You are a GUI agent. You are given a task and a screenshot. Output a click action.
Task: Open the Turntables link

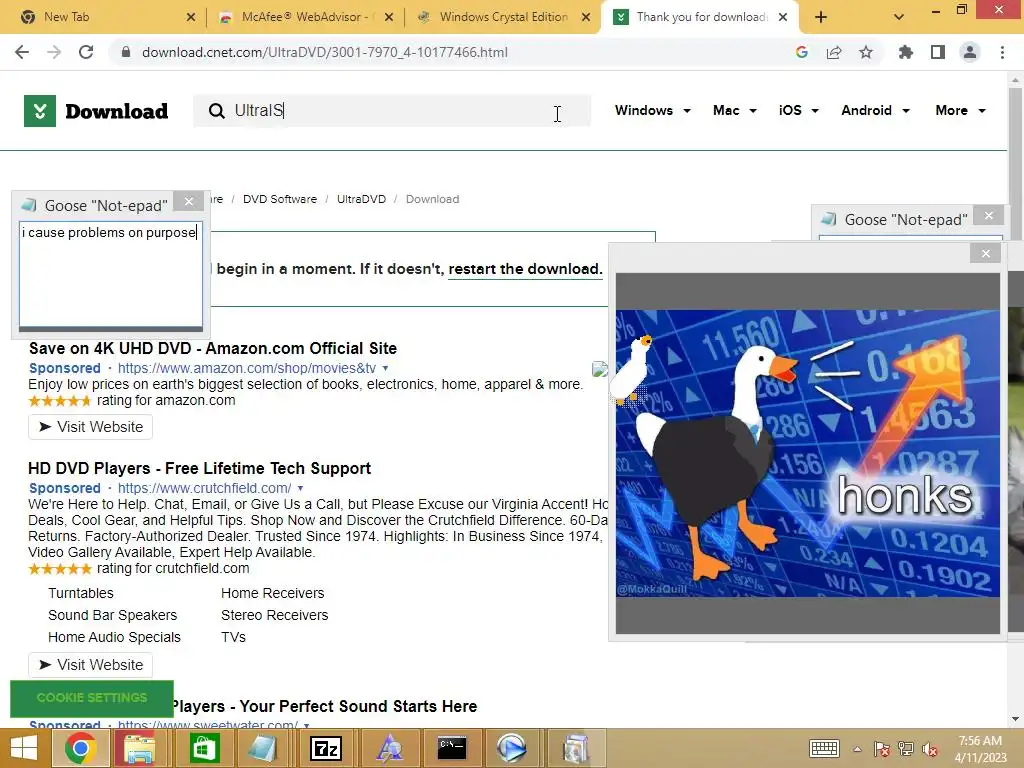80,593
